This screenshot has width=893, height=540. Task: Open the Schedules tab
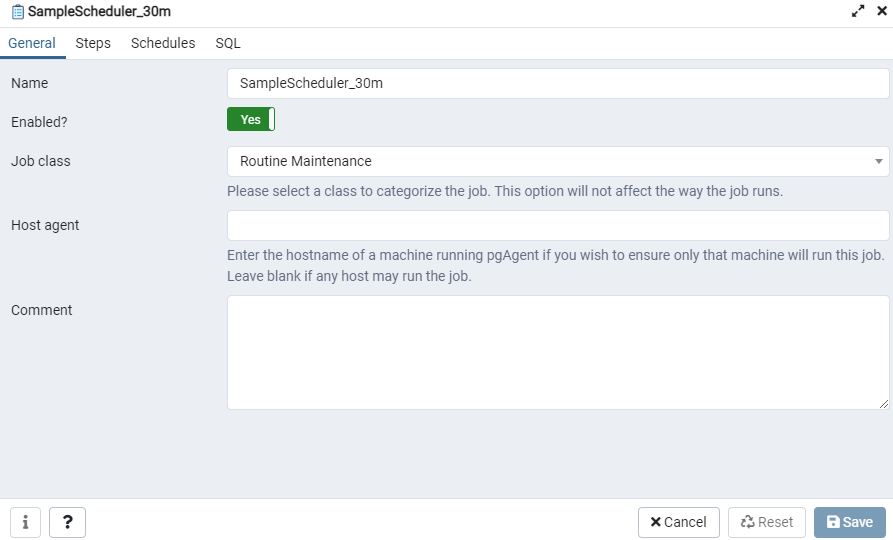163,43
